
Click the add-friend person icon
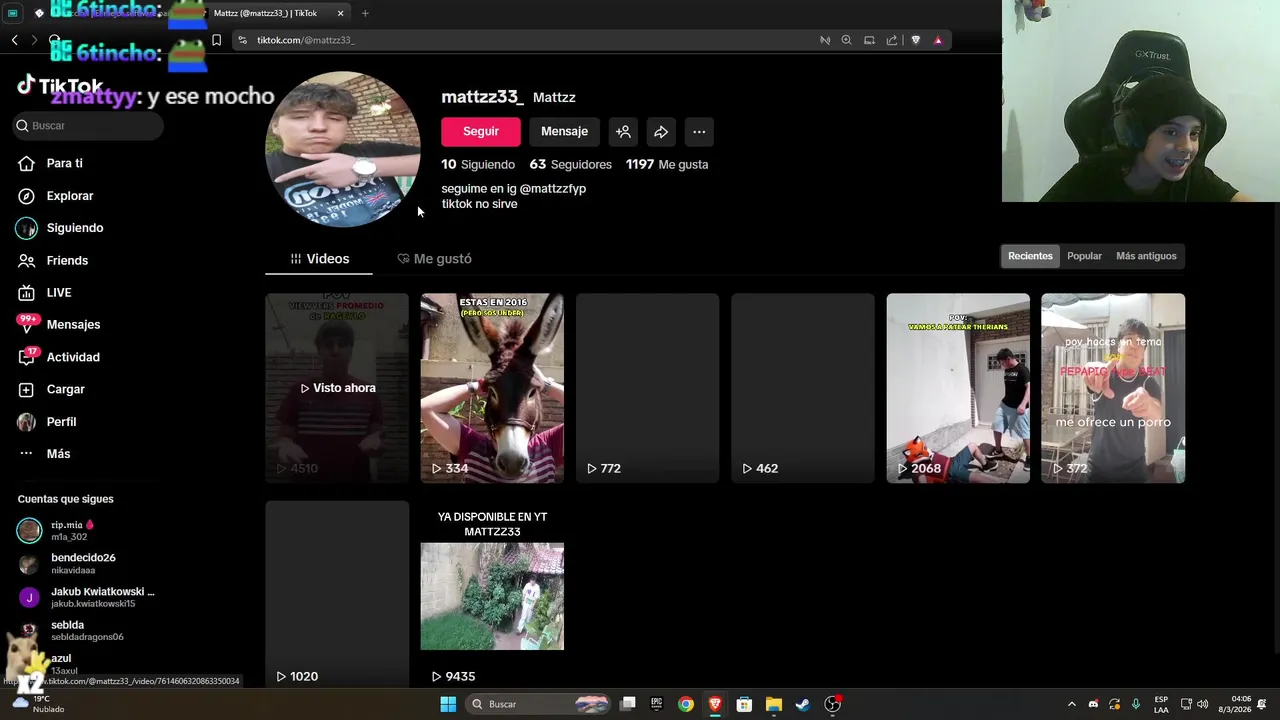pos(623,131)
